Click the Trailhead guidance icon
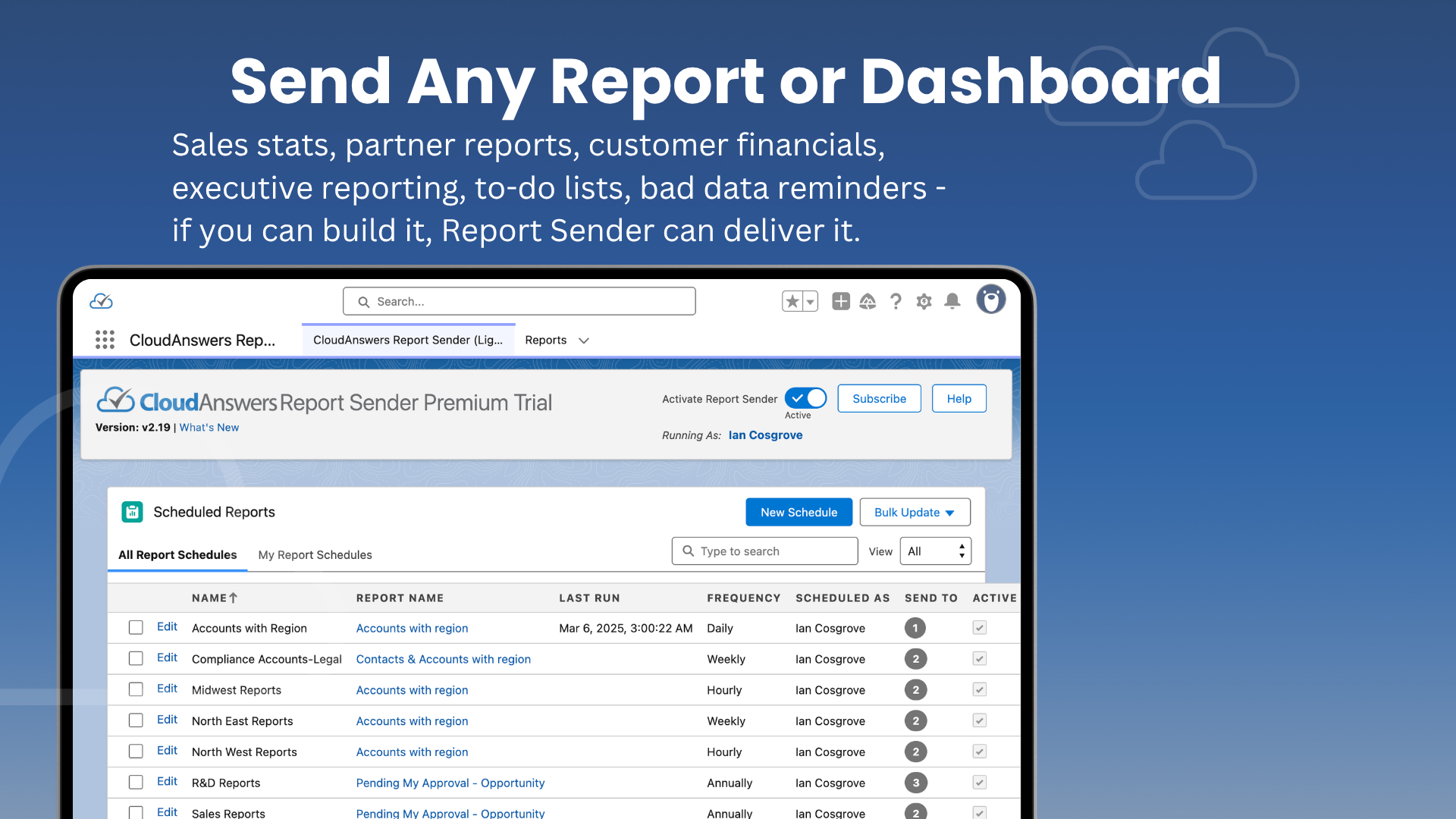The width and height of the screenshot is (1456, 819). (x=868, y=301)
